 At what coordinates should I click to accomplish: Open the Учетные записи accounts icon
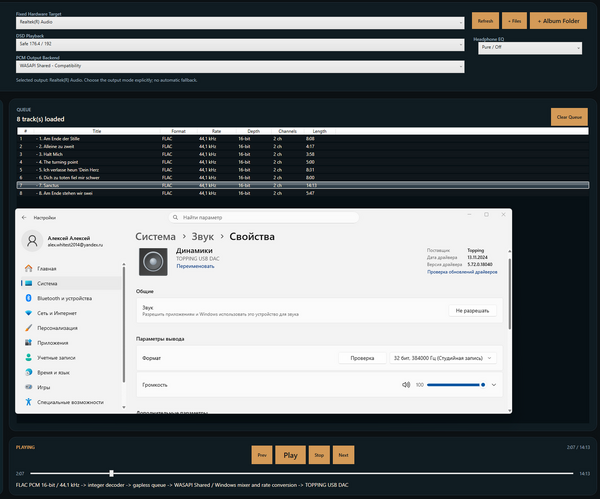click(28, 357)
